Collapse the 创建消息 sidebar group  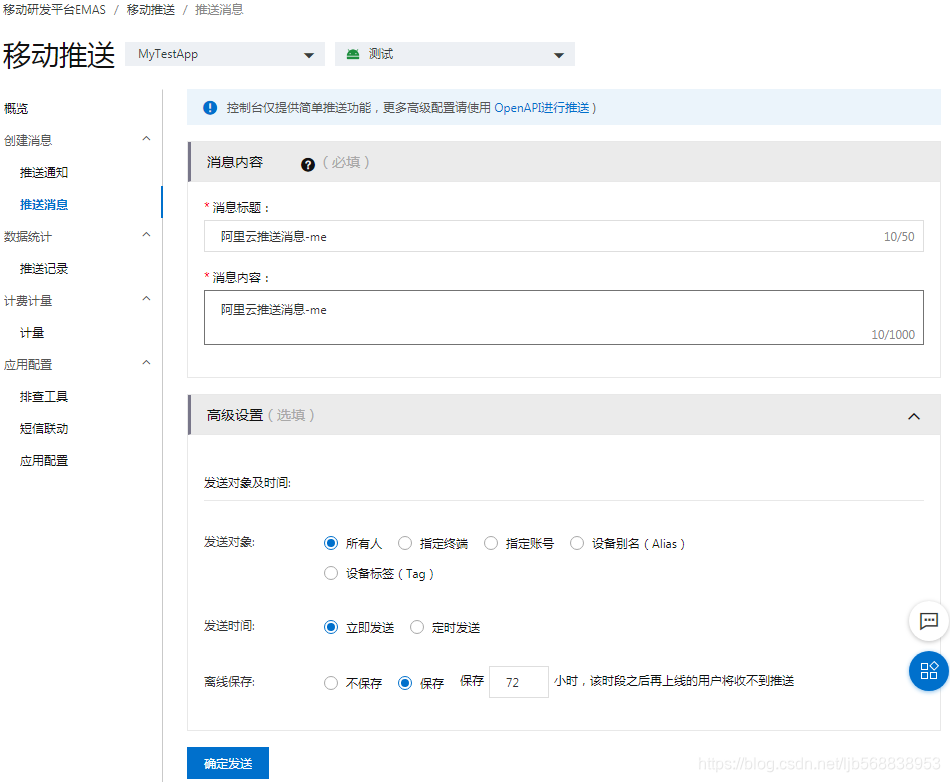pos(146,139)
